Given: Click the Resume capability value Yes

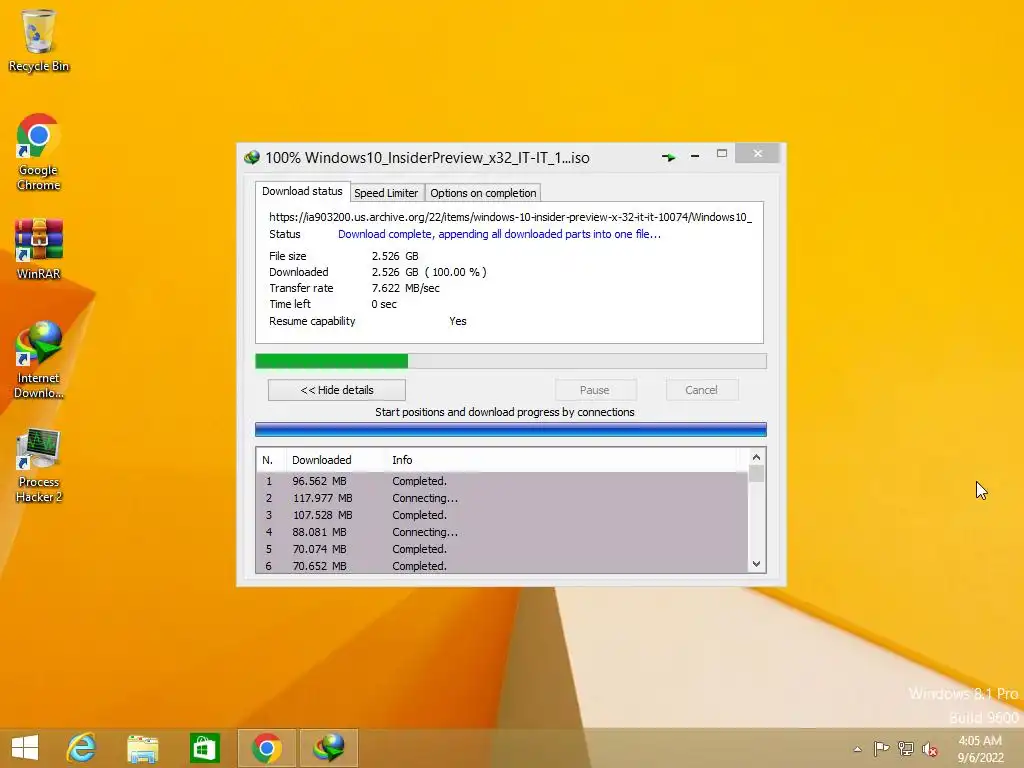Looking at the screenshot, I should coord(458,321).
